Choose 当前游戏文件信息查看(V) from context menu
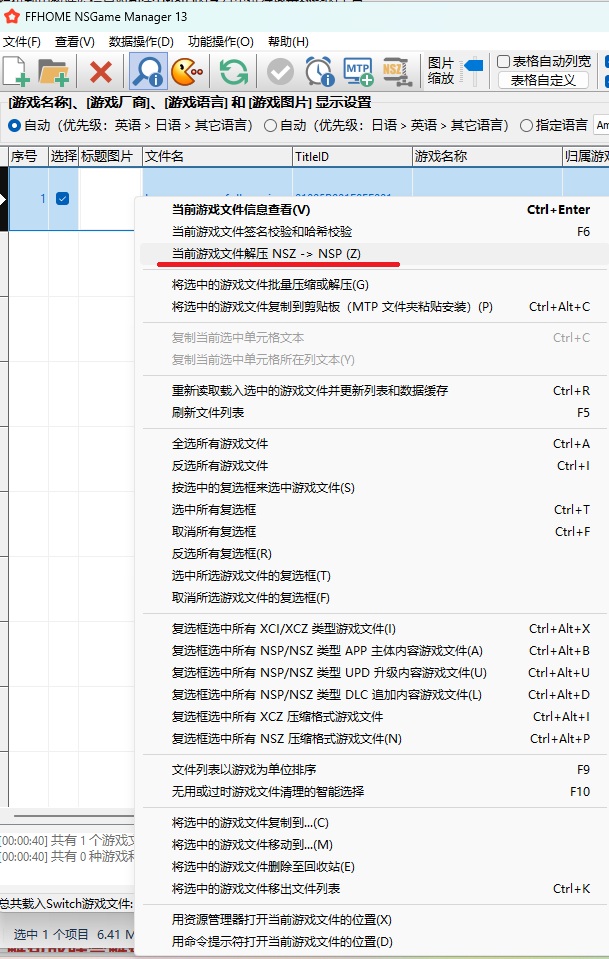The width and height of the screenshot is (609, 959). (374, 210)
